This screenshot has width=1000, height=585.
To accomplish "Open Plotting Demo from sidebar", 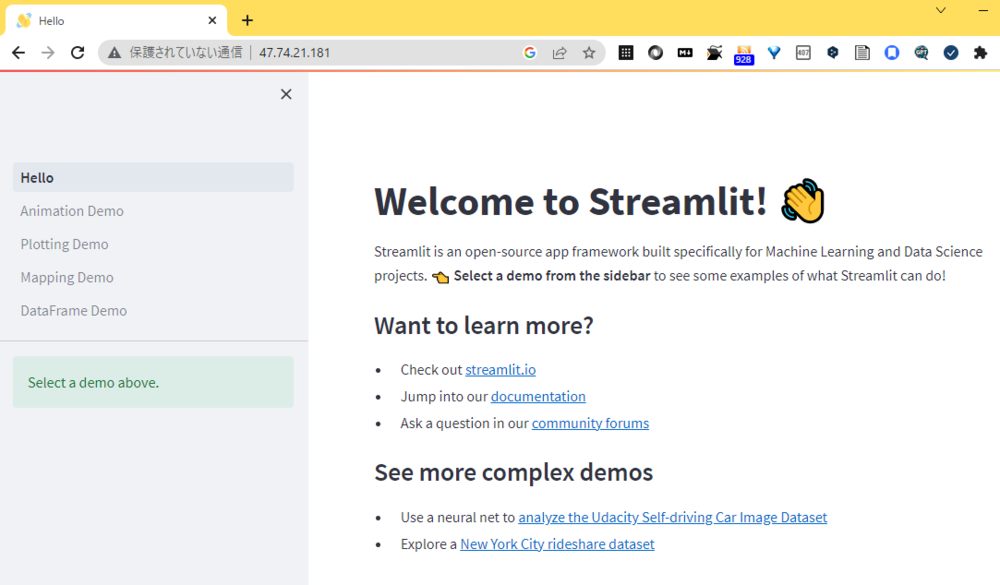I will (64, 244).
